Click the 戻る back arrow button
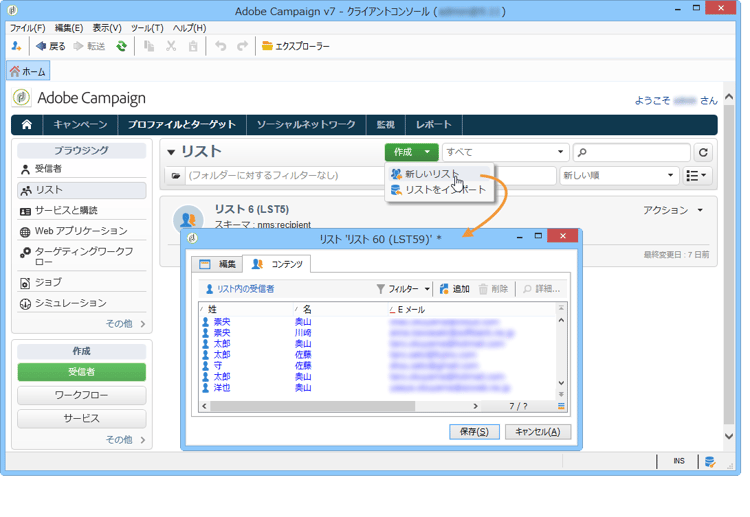 (x=51, y=46)
